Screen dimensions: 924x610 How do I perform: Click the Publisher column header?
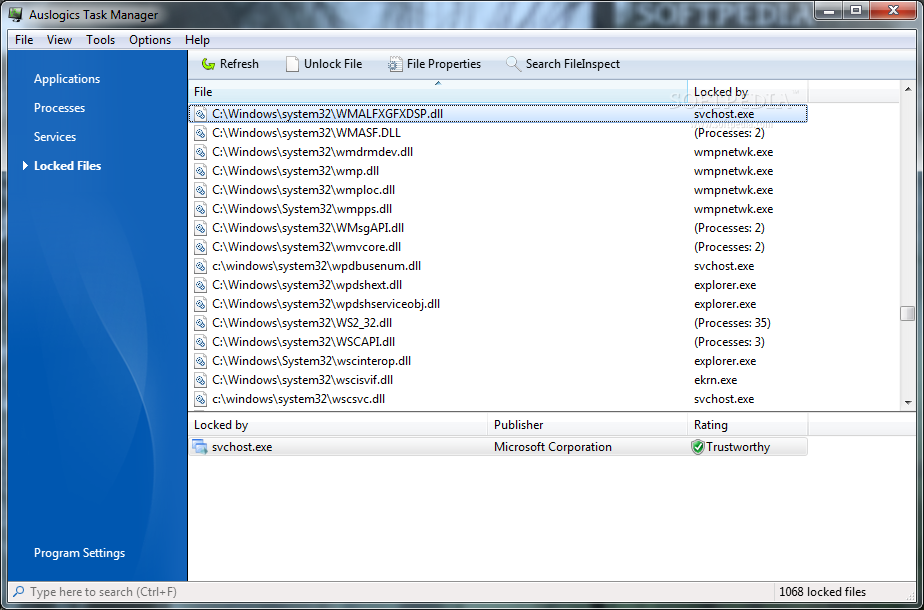tap(588, 425)
